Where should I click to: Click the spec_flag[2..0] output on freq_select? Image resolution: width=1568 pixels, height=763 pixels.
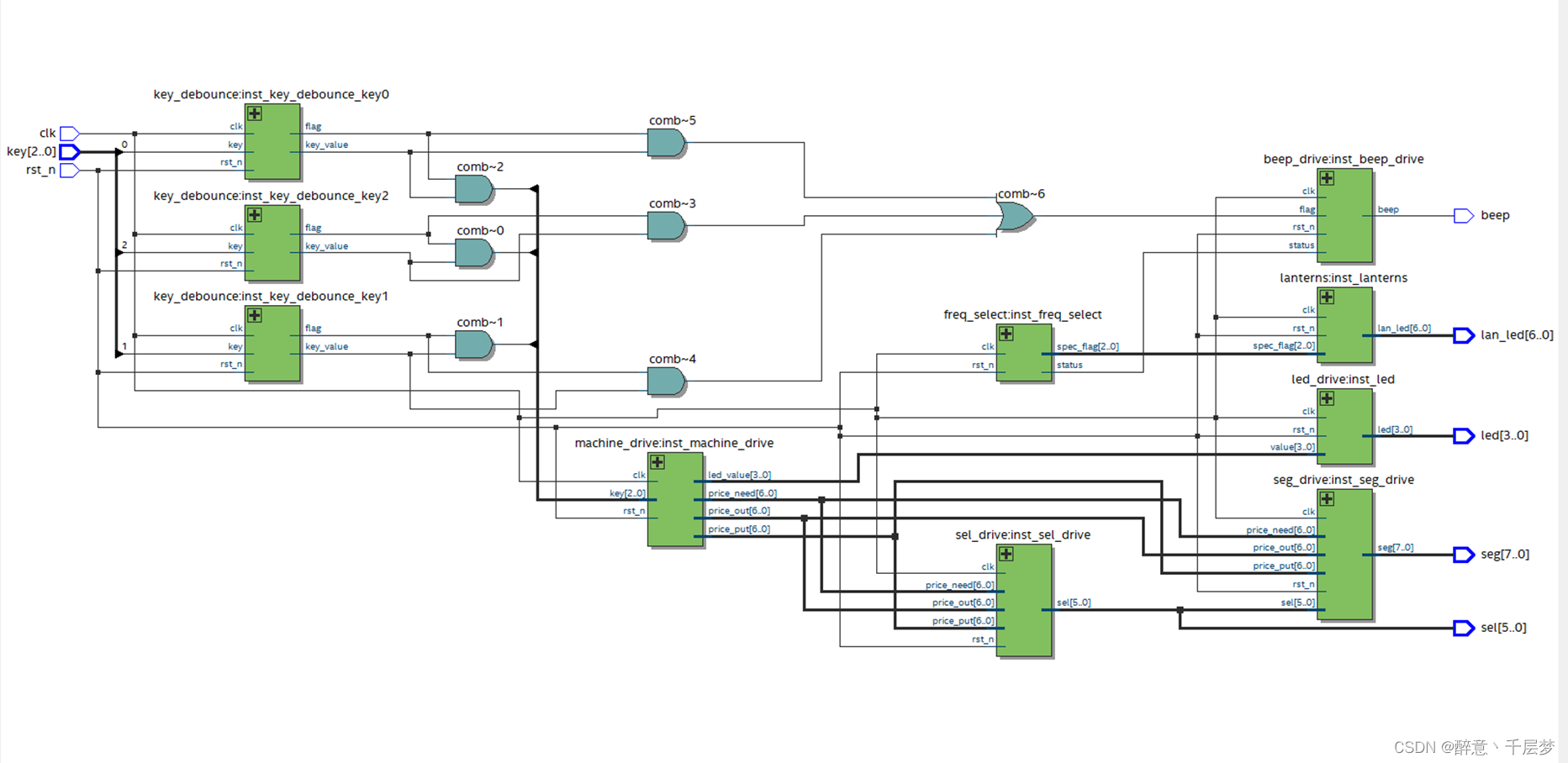(1088, 347)
